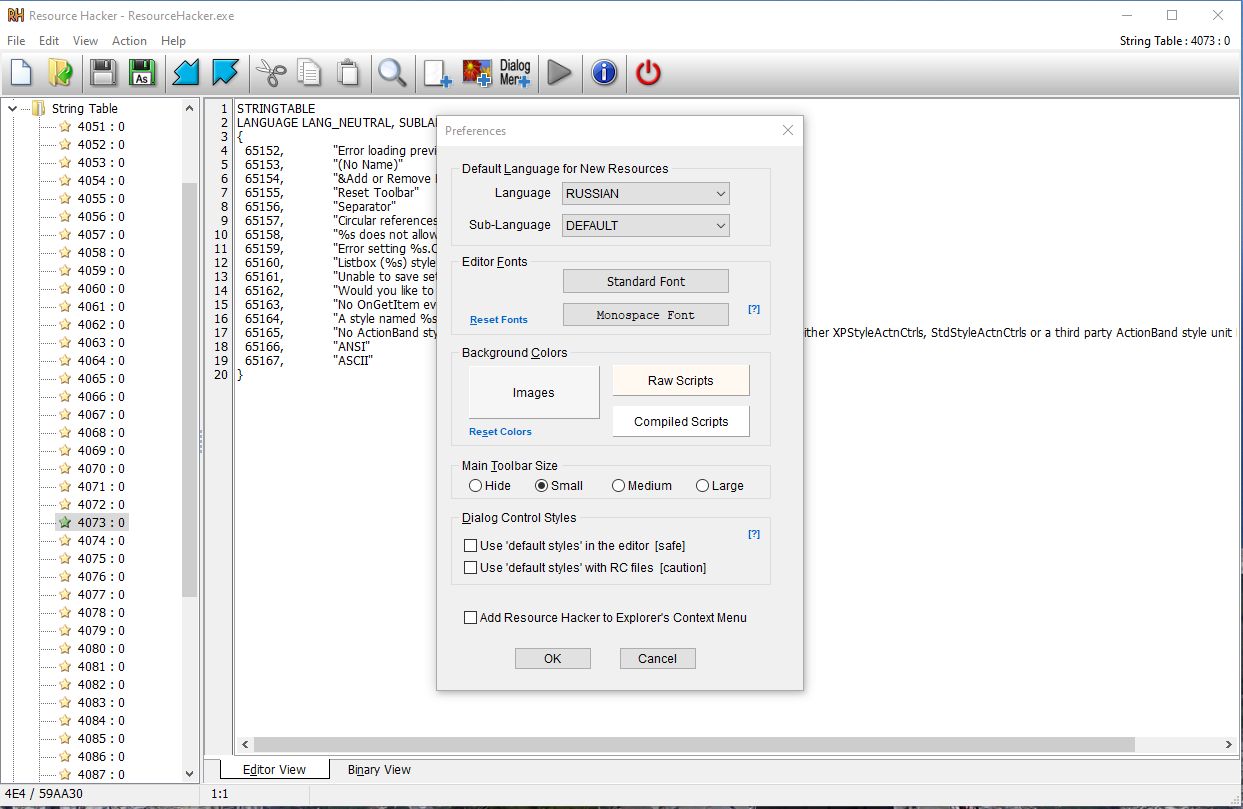Open the Action menu
The image size is (1243, 809).
click(x=129, y=41)
